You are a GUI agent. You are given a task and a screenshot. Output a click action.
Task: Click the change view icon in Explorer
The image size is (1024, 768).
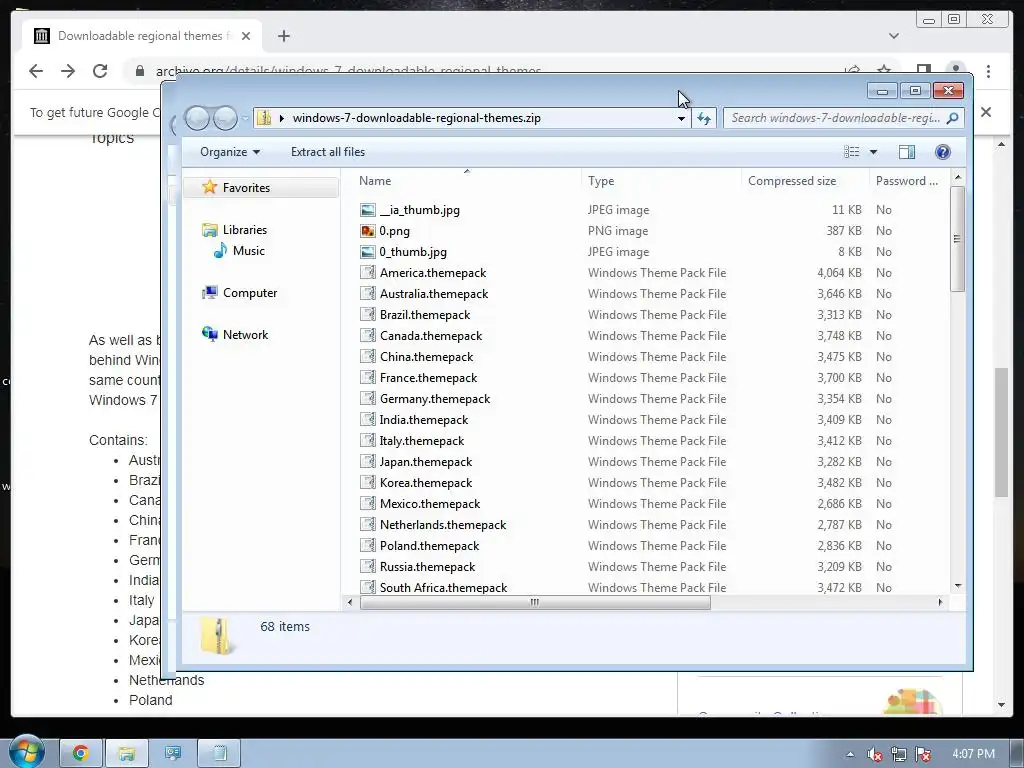click(x=852, y=152)
